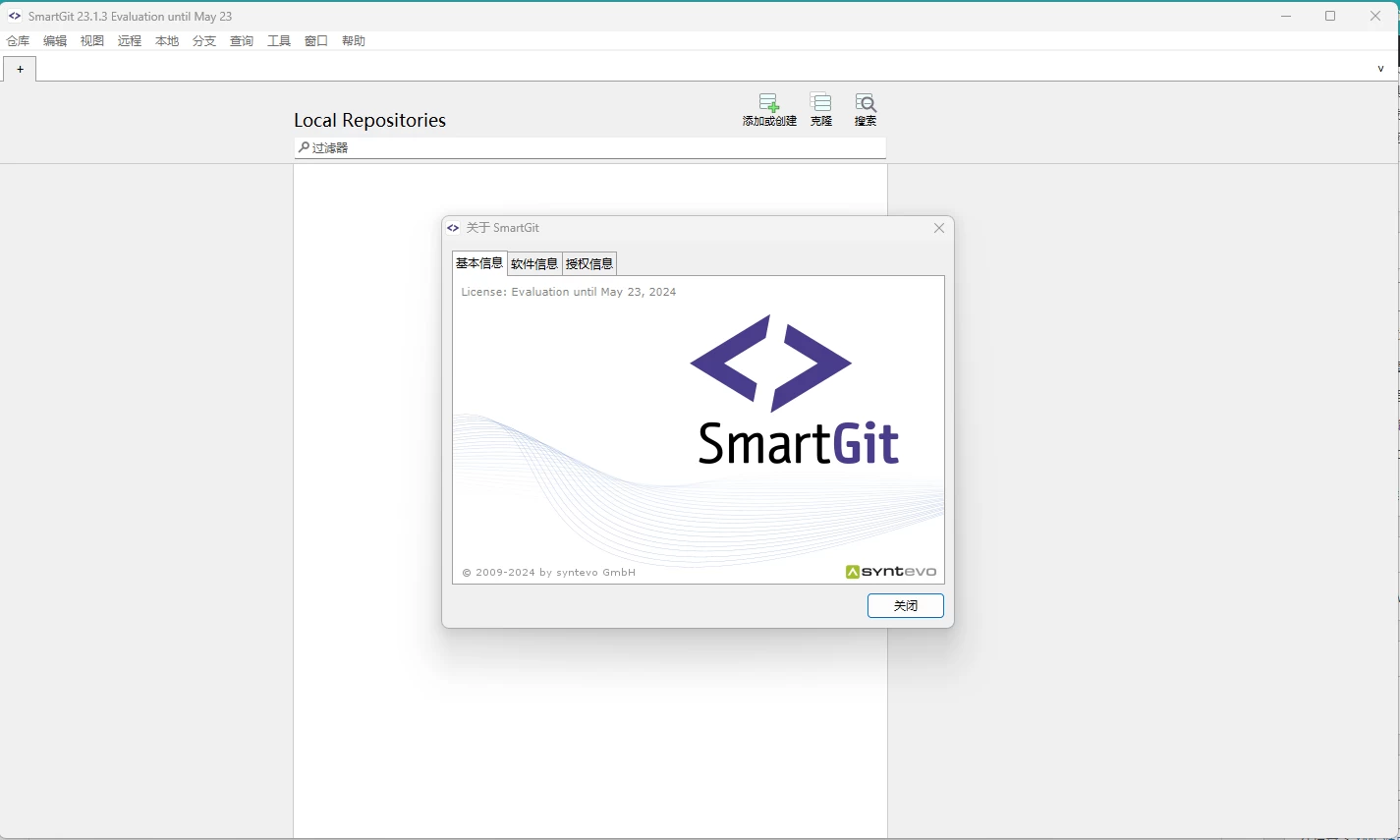Screen dimensions: 1400x840
Task: Open the 工具 menu
Action: click(x=279, y=41)
